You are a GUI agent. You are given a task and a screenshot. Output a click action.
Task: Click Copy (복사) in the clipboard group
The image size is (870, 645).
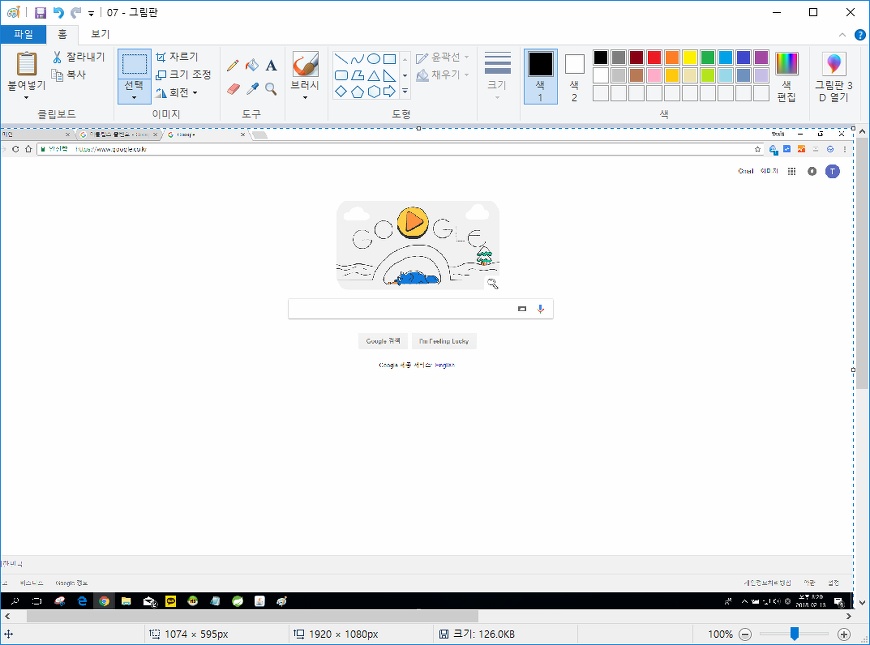pyautogui.click(x=69, y=74)
